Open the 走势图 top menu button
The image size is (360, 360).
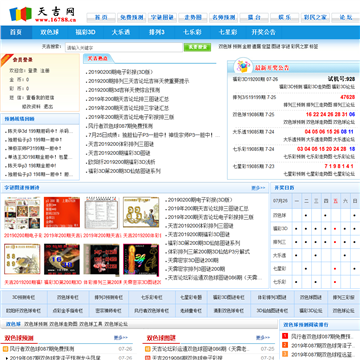193,17
